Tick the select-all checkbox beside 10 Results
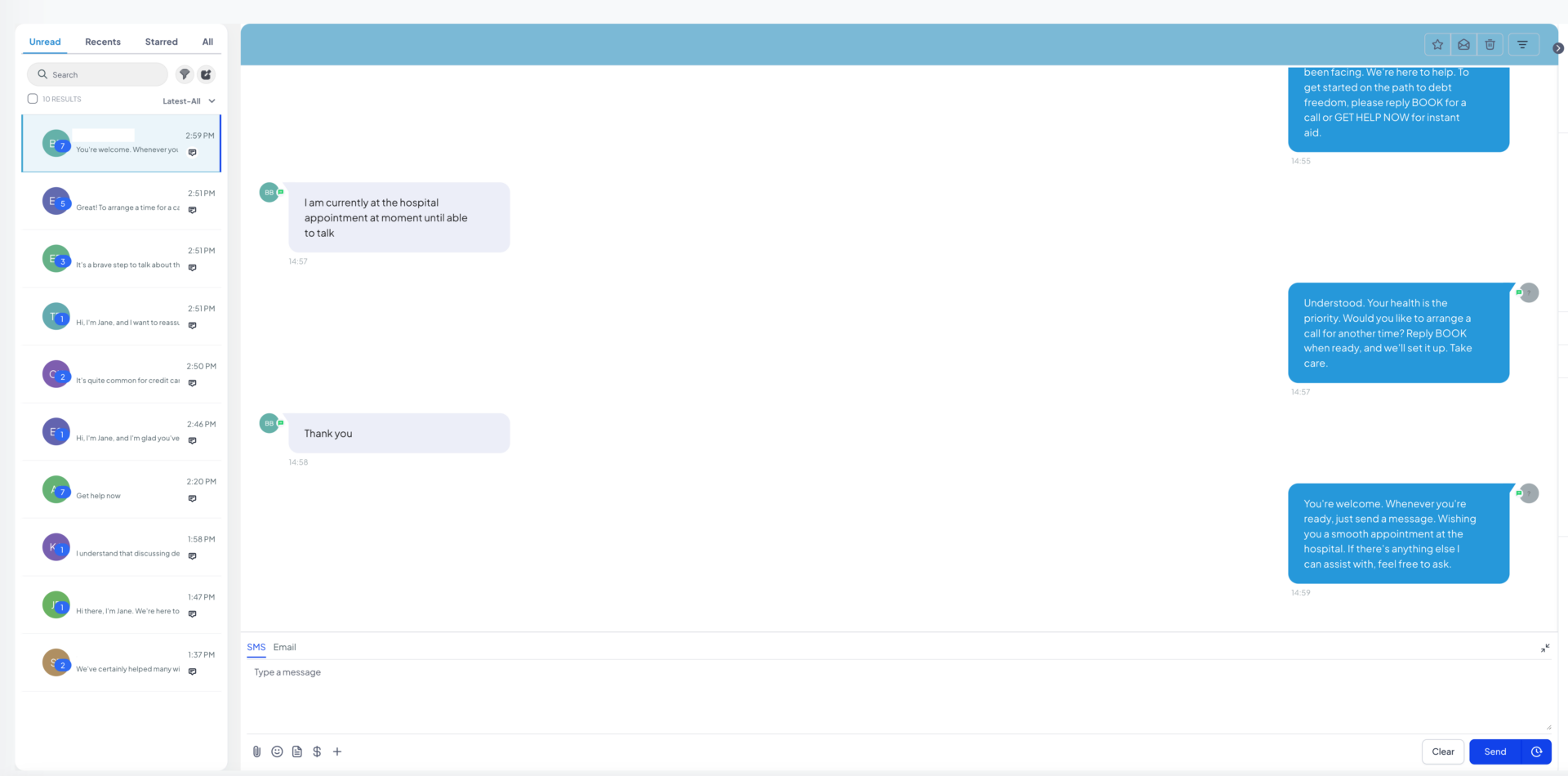This screenshot has height=776, width=1568. pyautogui.click(x=33, y=99)
